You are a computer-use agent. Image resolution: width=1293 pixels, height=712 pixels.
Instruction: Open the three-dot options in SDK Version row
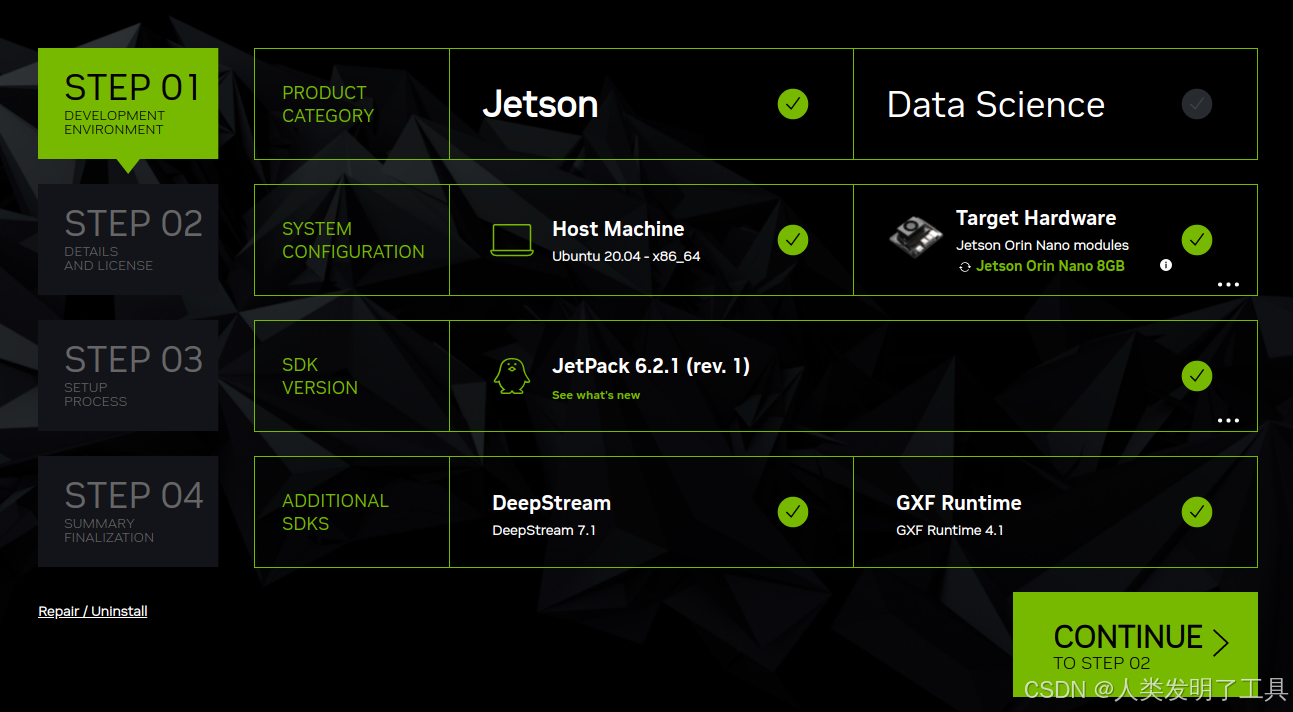[1228, 421]
